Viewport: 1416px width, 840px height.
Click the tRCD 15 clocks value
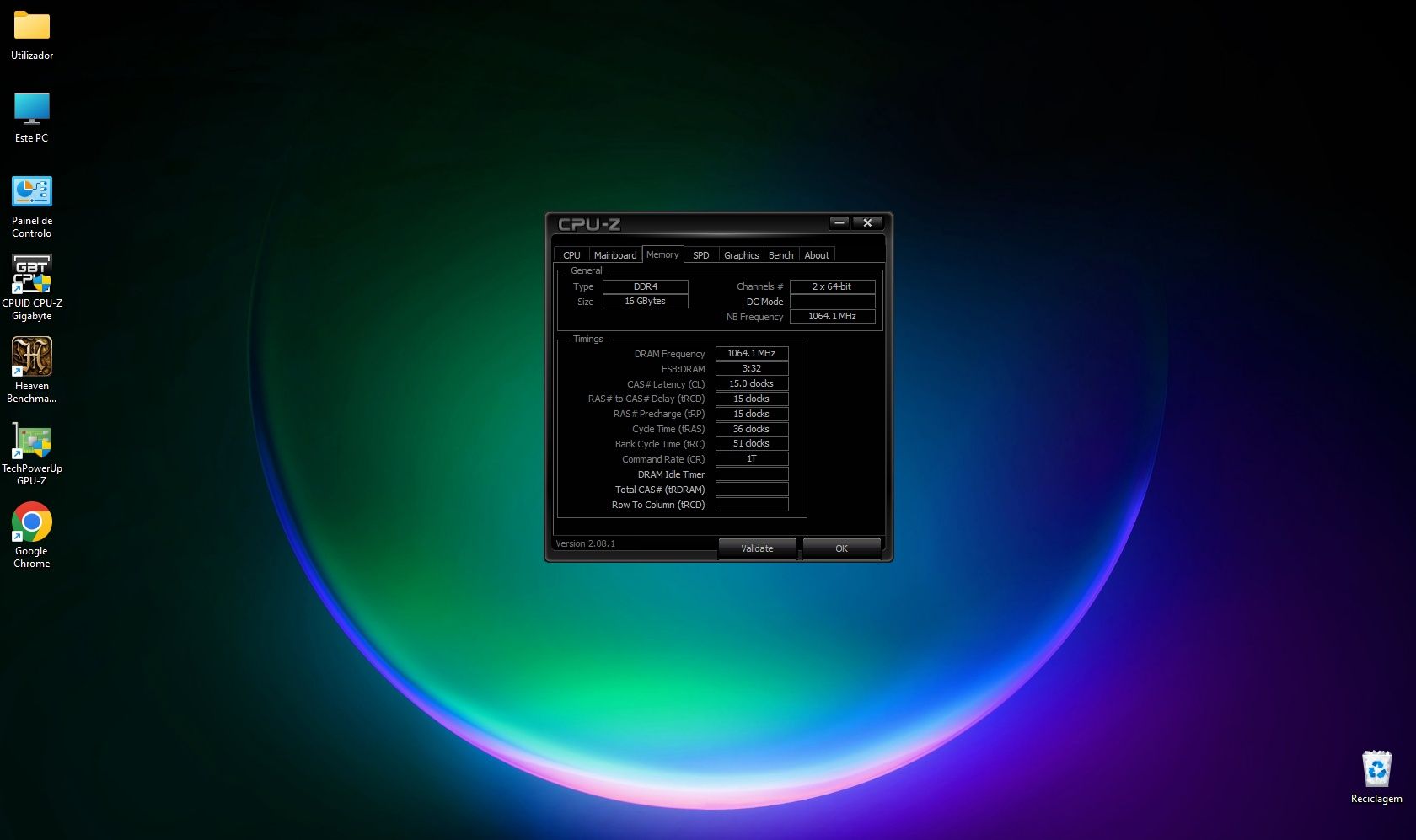pos(752,399)
